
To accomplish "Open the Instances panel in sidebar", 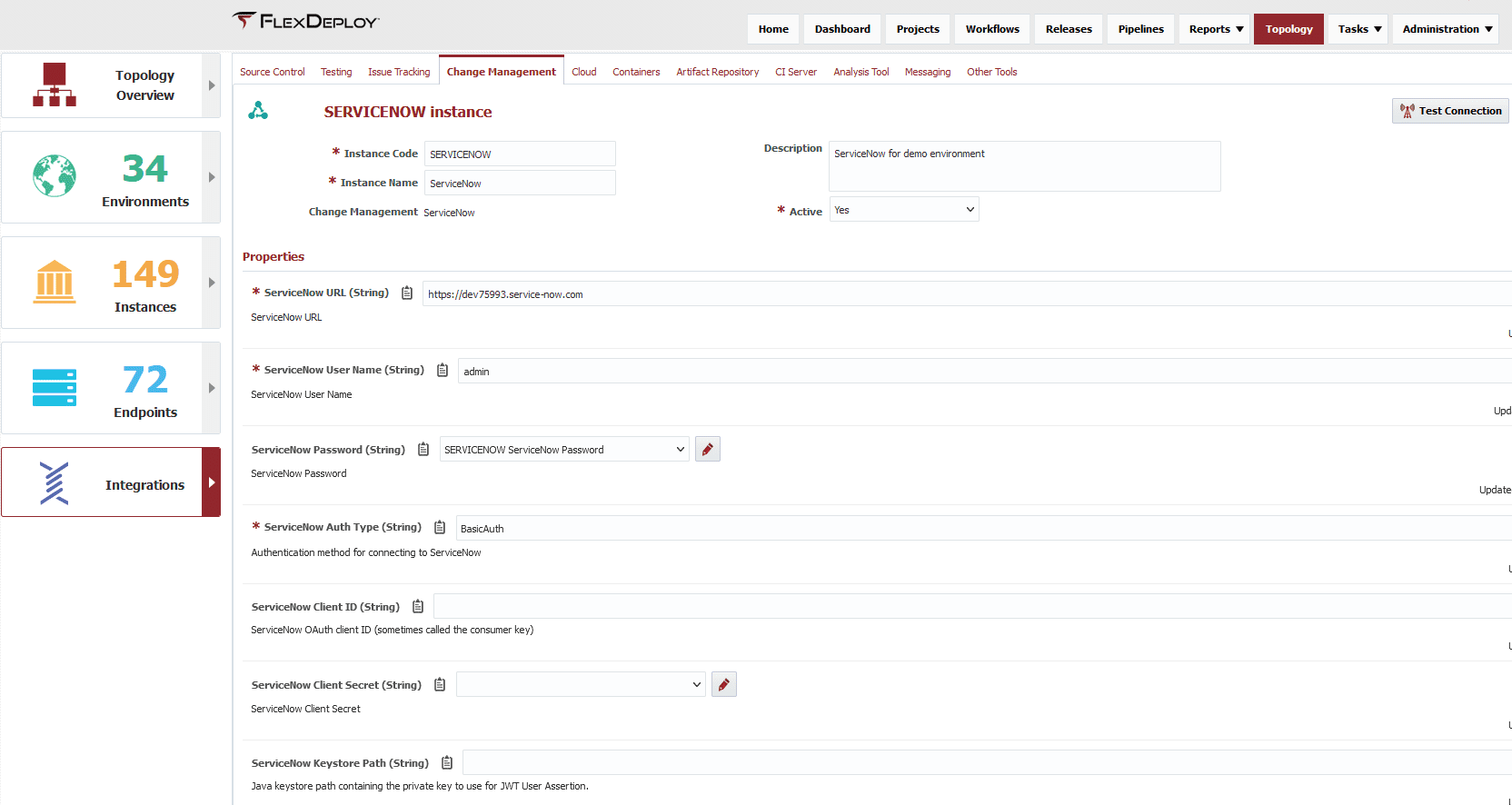I will (111, 283).
